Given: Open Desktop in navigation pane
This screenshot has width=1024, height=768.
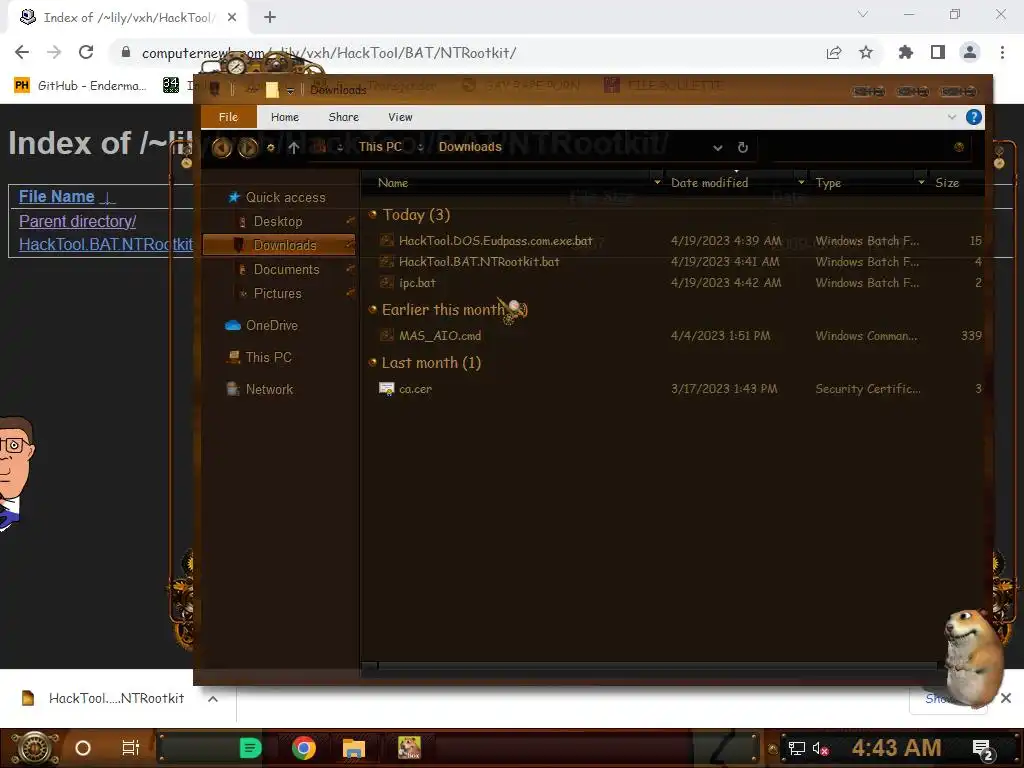Looking at the screenshot, I should tap(278, 221).
